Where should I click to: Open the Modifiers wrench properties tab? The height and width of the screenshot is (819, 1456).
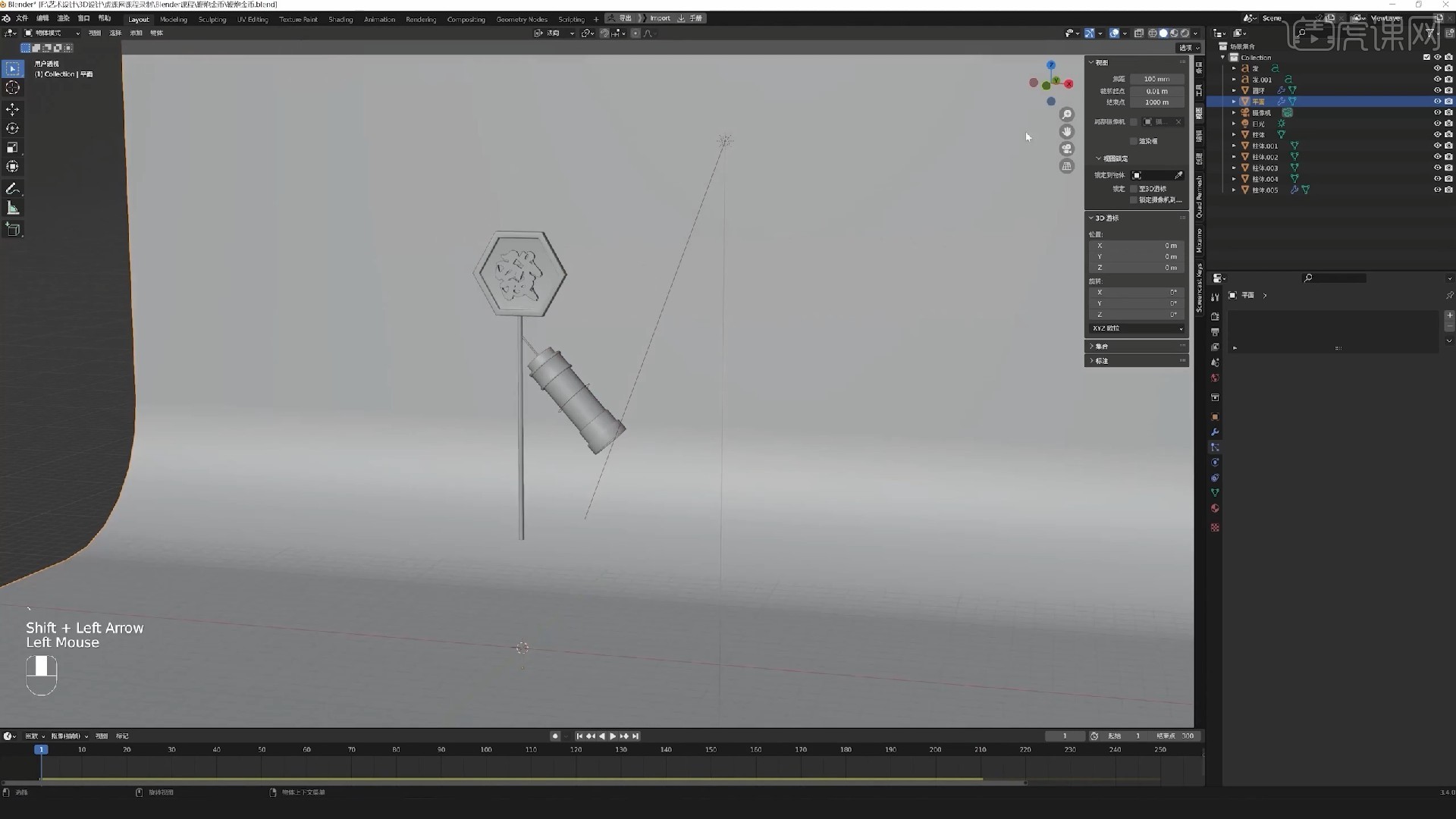(x=1215, y=432)
